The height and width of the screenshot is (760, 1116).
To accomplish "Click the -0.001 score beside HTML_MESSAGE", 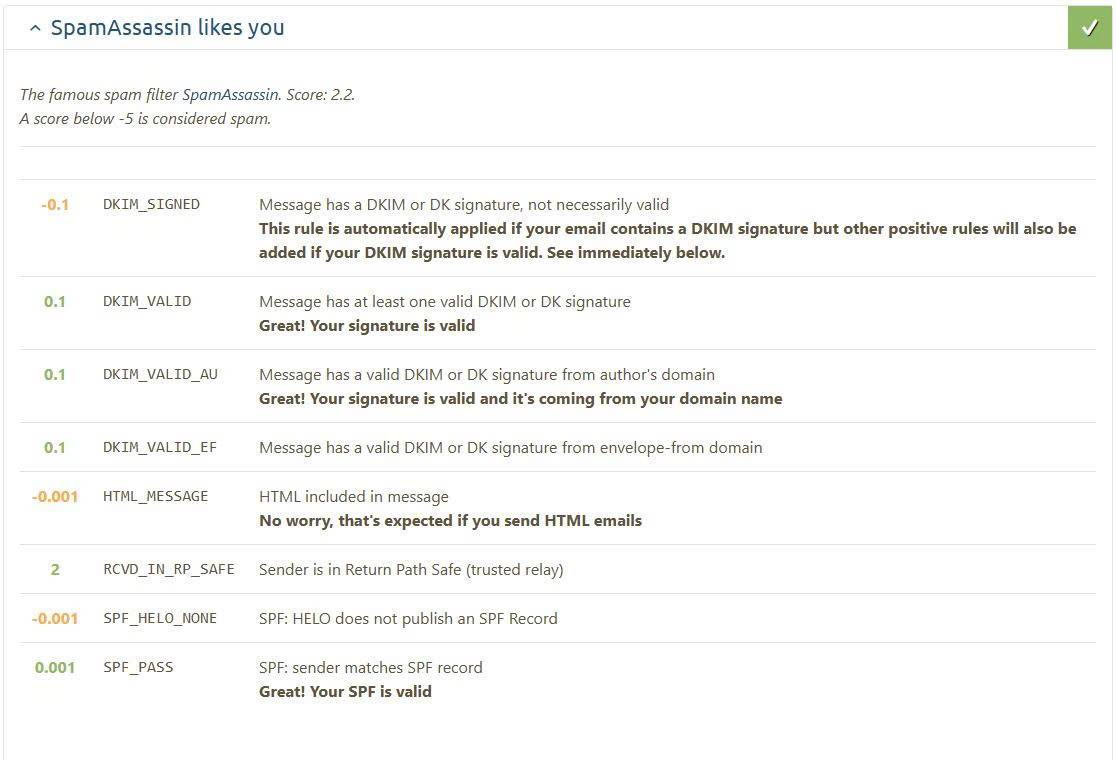I will pos(55,496).
